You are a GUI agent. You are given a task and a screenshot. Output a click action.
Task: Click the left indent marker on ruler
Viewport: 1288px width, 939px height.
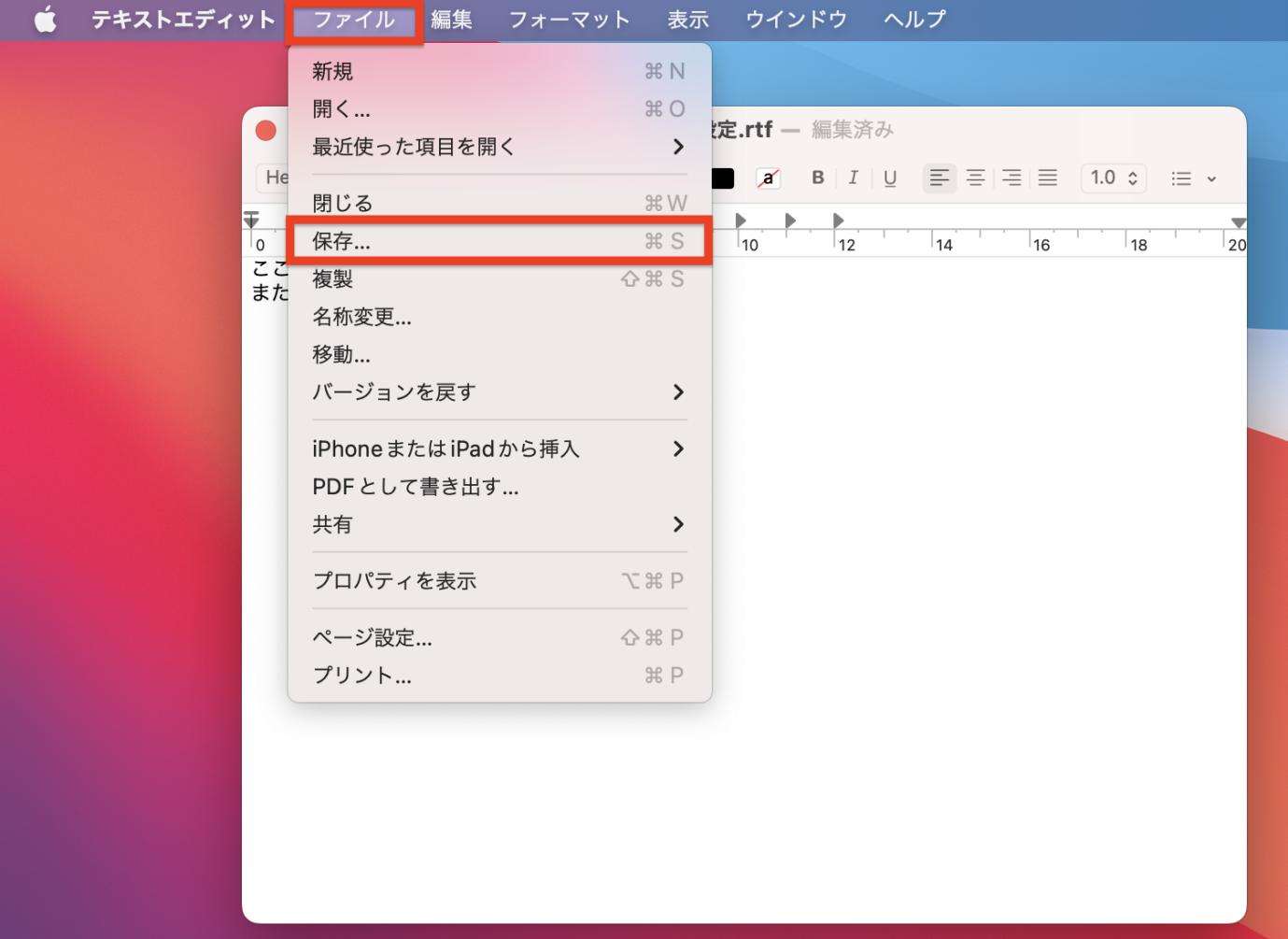click(x=251, y=221)
